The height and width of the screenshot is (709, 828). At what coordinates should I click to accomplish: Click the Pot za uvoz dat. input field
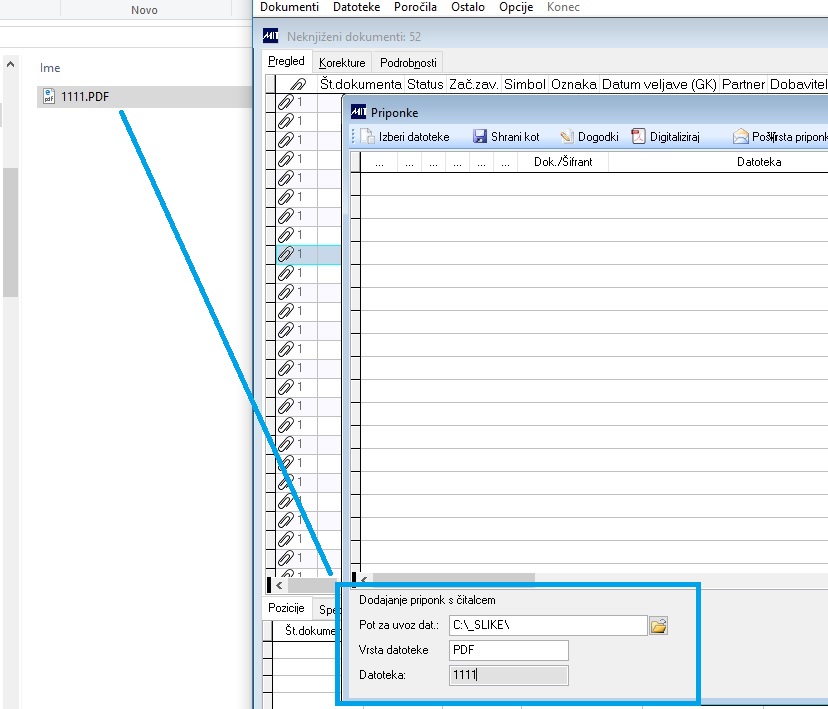pyautogui.click(x=548, y=625)
